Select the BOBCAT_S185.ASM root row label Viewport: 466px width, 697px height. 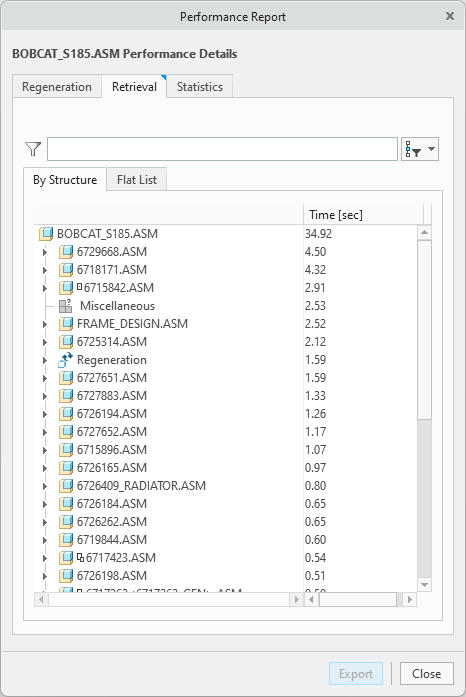click(107, 234)
